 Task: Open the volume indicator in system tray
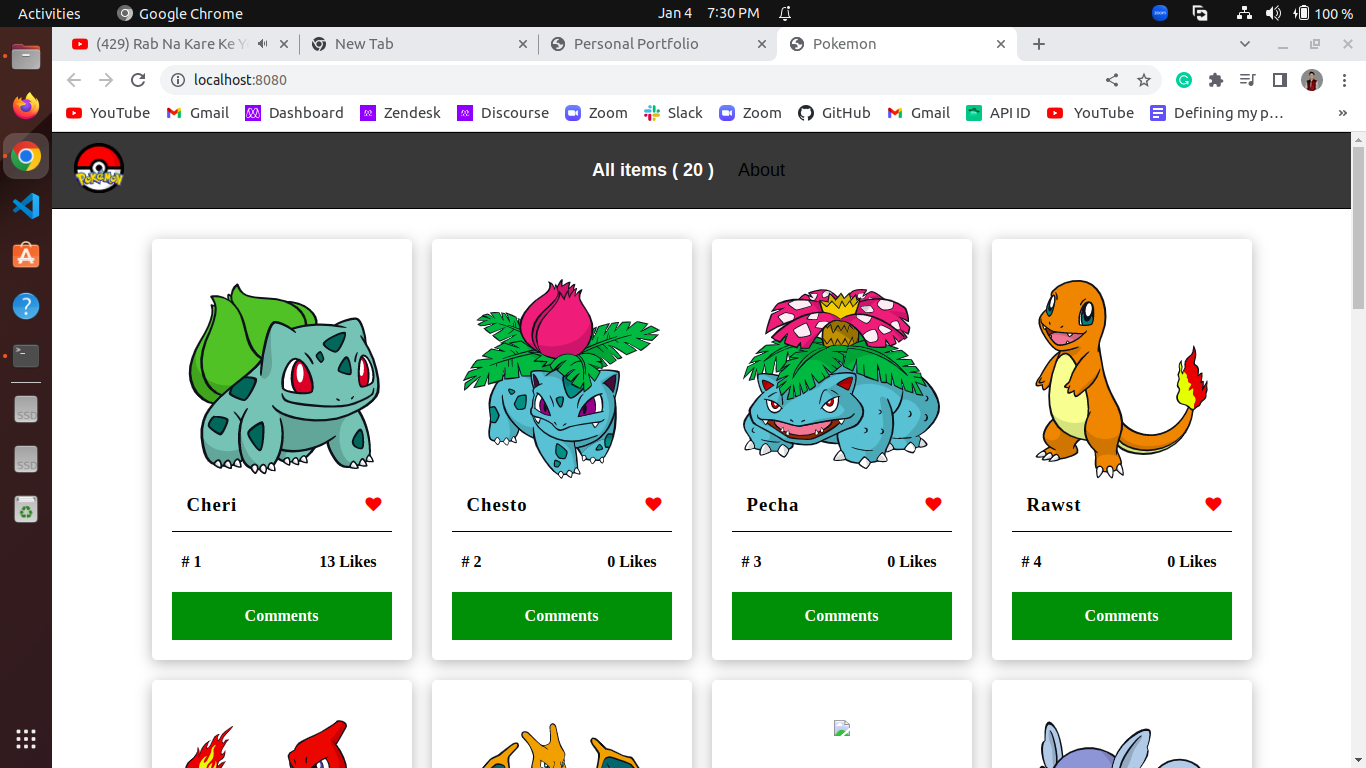pos(1273,13)
